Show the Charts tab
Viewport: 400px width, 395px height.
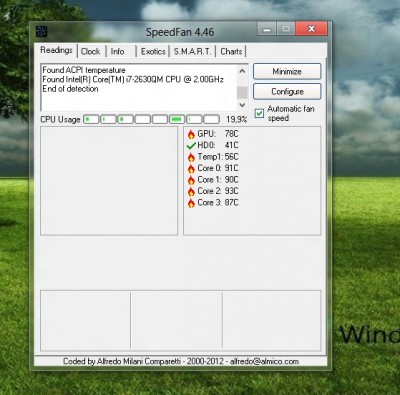tap(231, 51)
